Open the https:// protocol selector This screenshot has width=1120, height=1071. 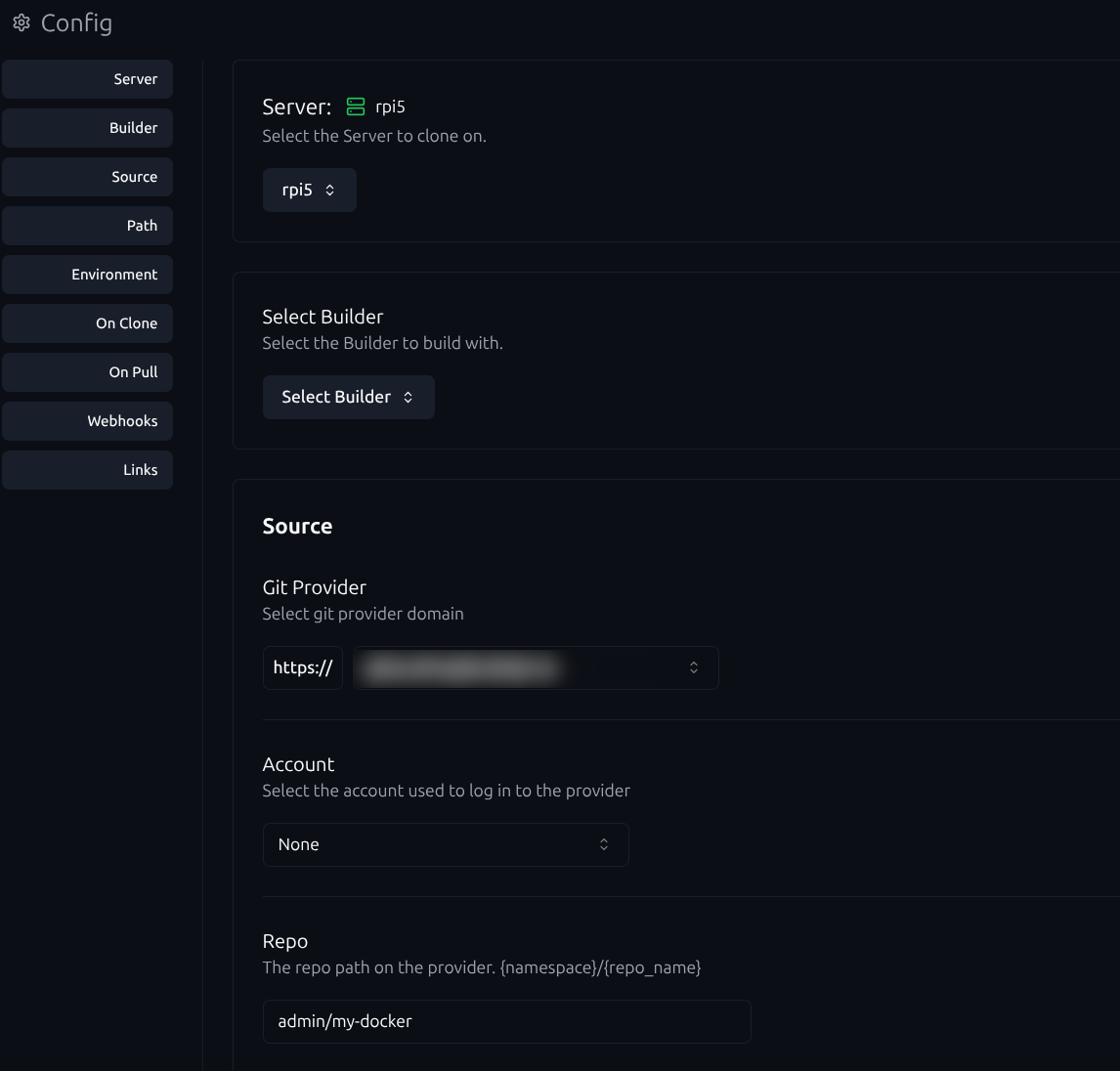(x=303, y=667)
